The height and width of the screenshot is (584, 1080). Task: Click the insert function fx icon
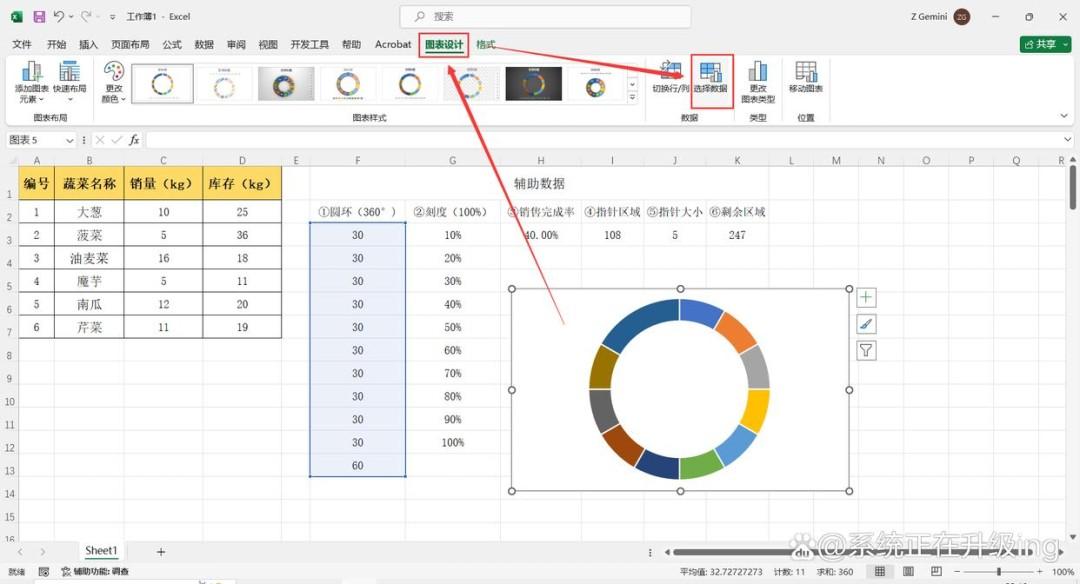(134, 140)
